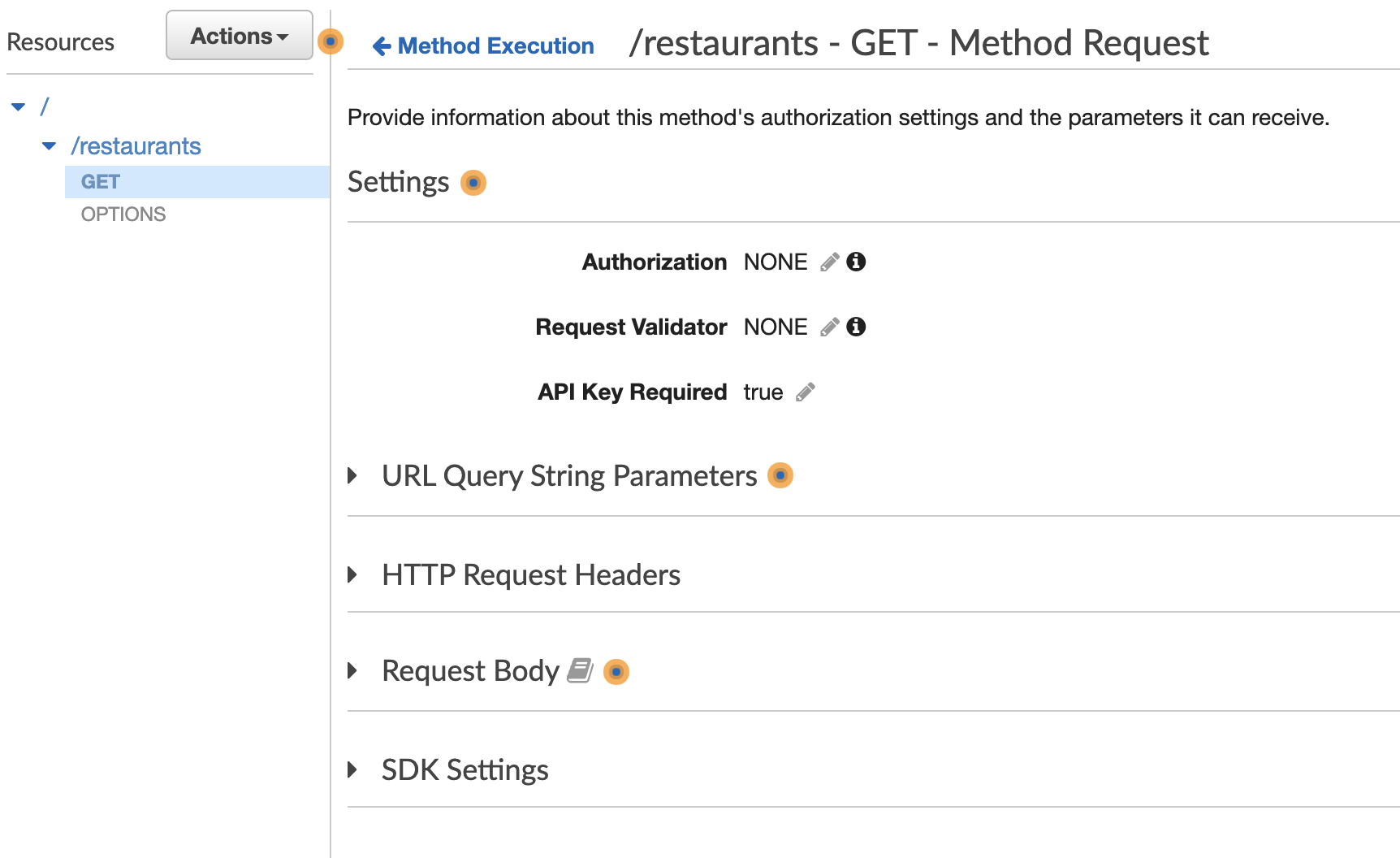Collapse the root / resource node
1400x858 pixels.
18,106
